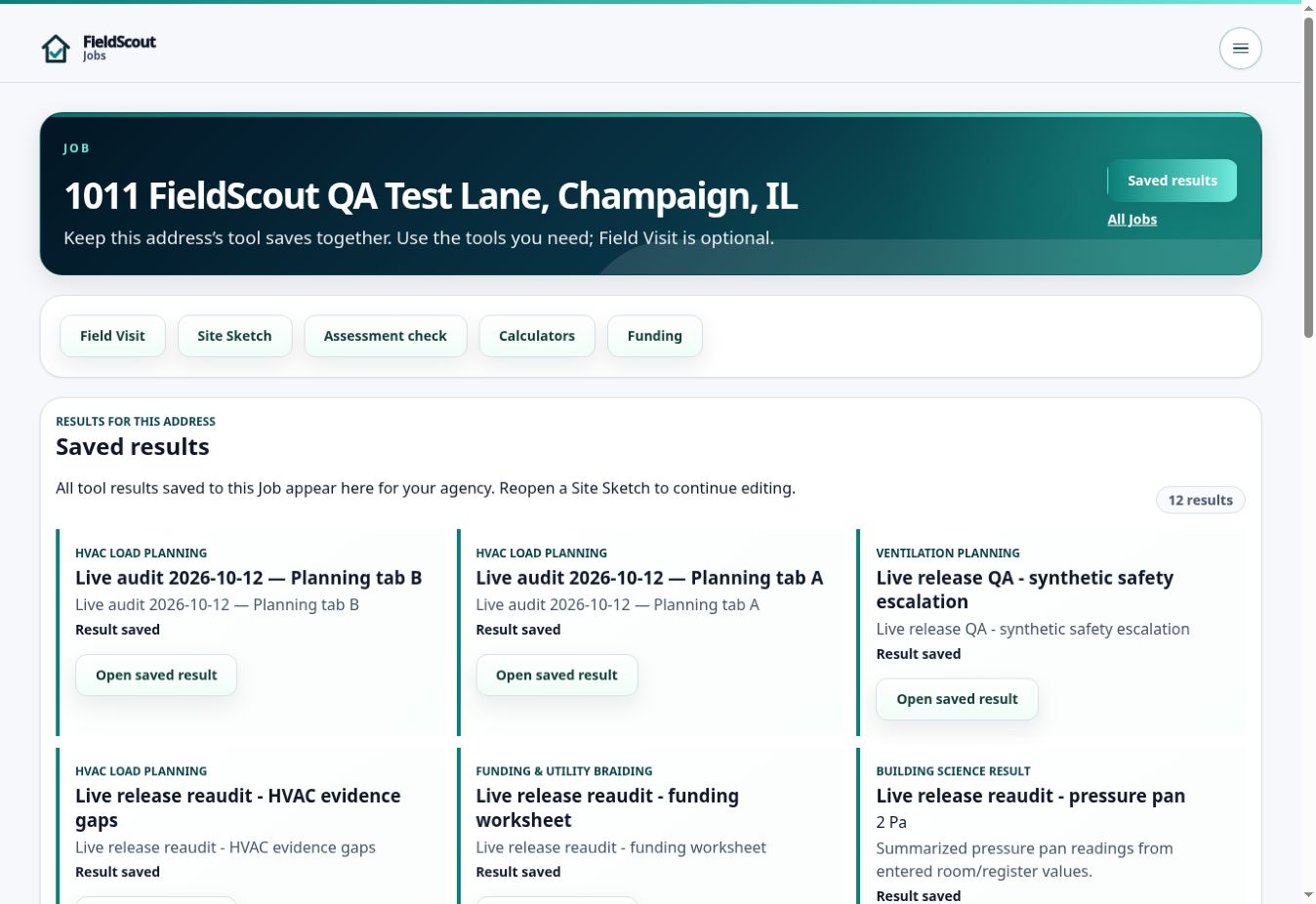Click the pressure pan summary description

pos(1025,860)
